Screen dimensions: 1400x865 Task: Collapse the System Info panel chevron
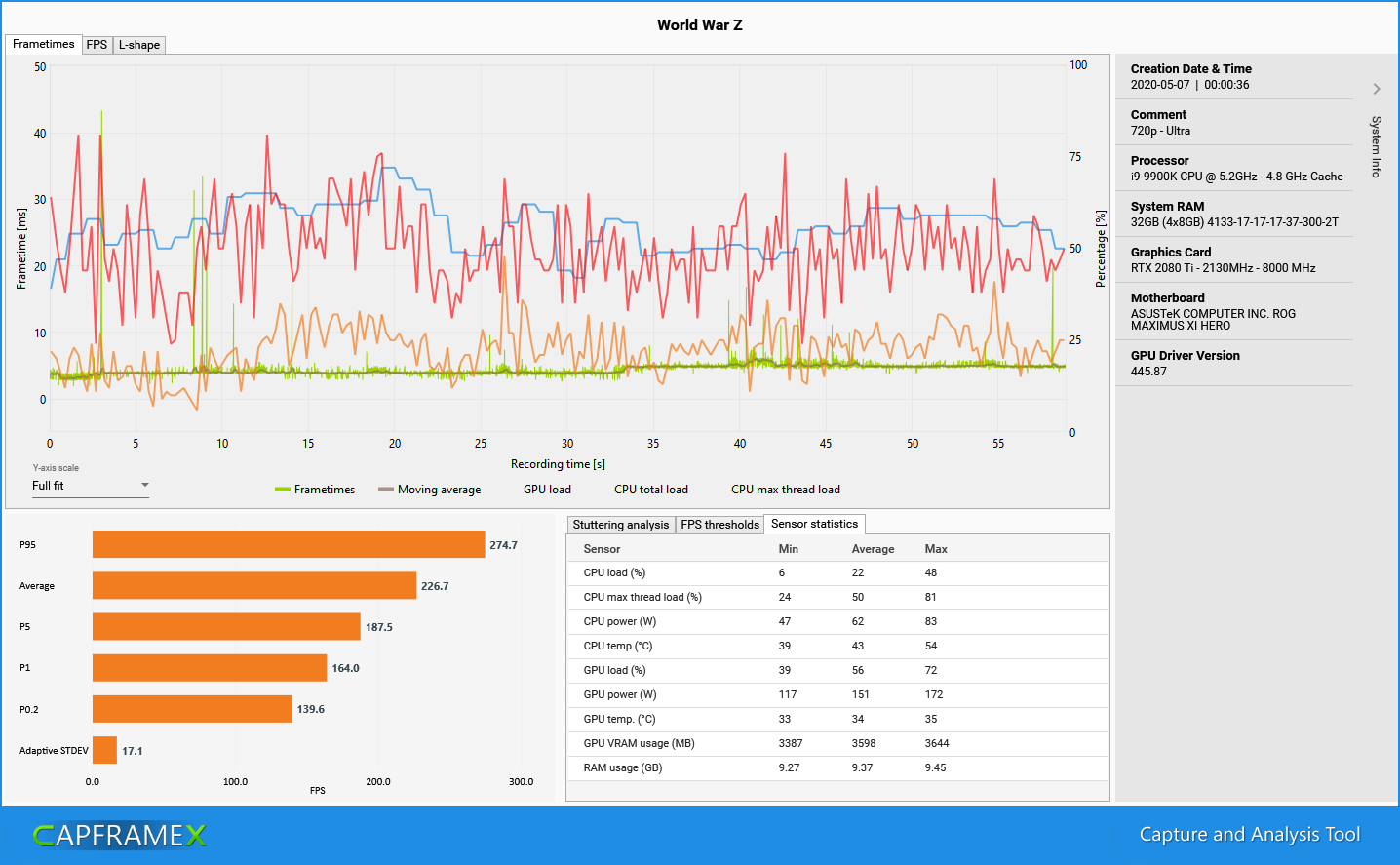[x=1377, y=89]
